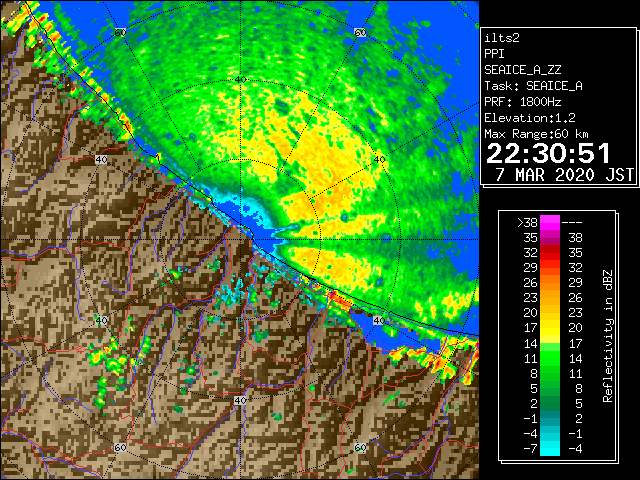Pick the magenta swatch atop the legend

[550, 223]
